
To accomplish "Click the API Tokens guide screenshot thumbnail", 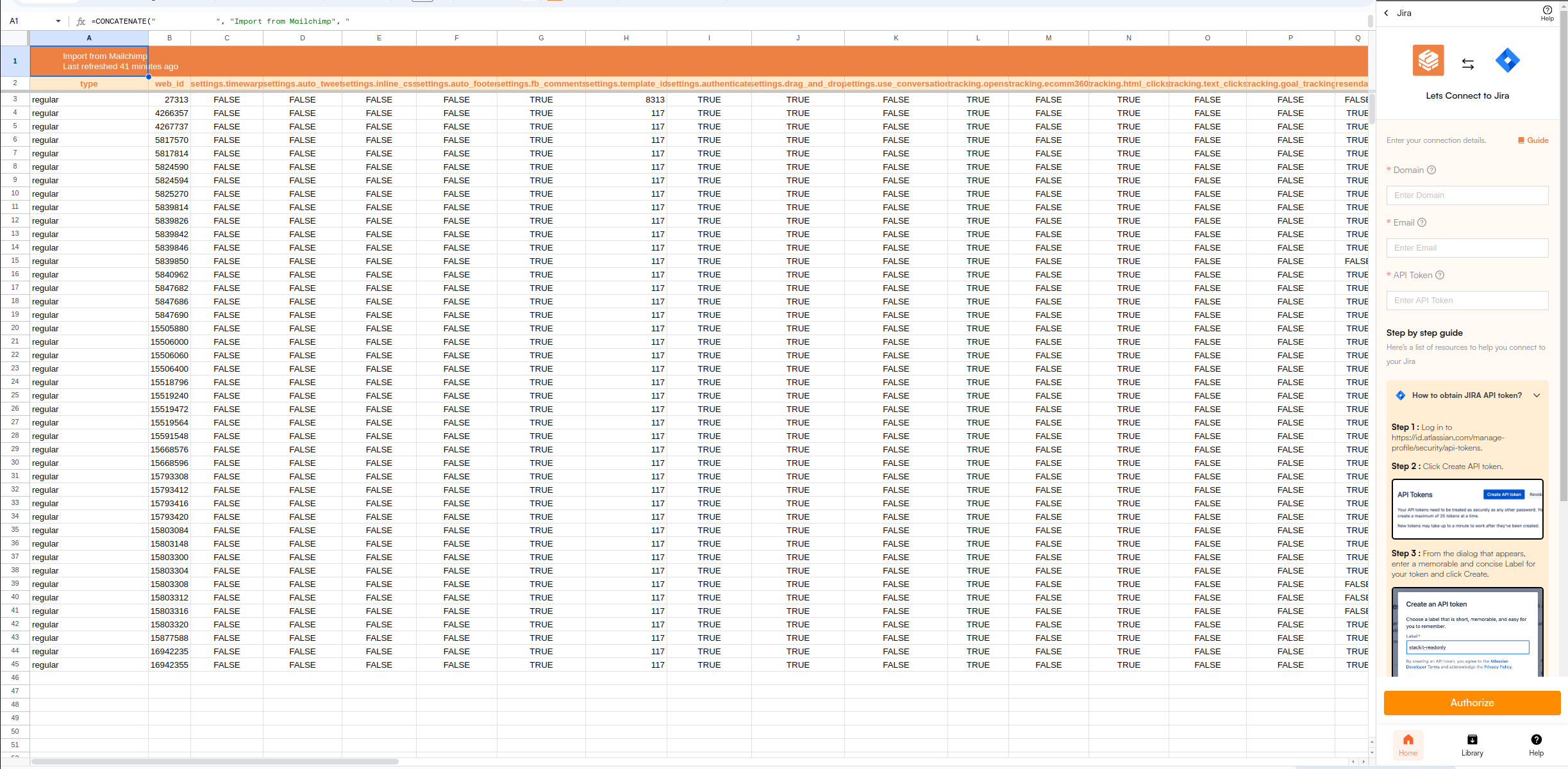I will 1467,509.
